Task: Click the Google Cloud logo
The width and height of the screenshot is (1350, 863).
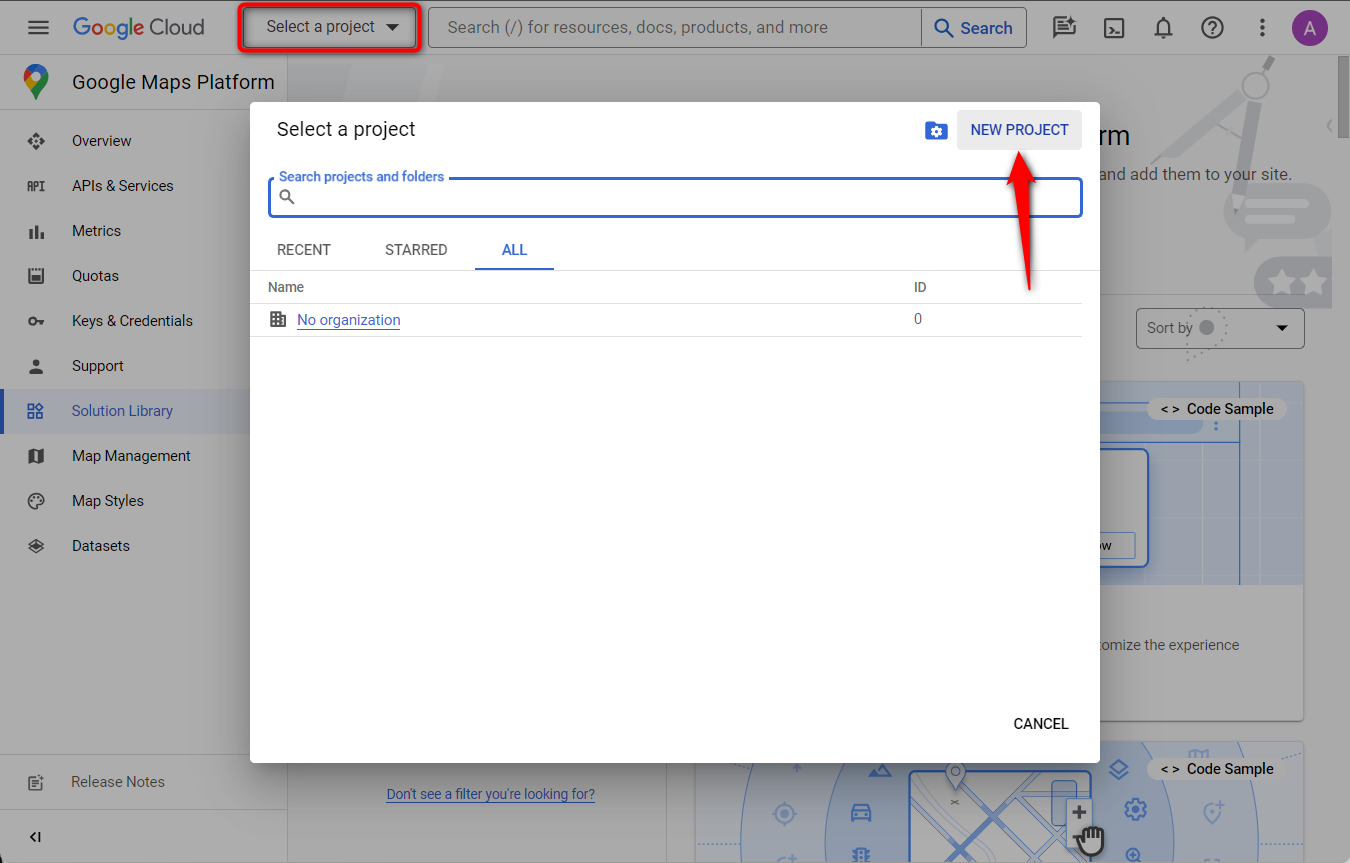Action: [x=138, y=27]
